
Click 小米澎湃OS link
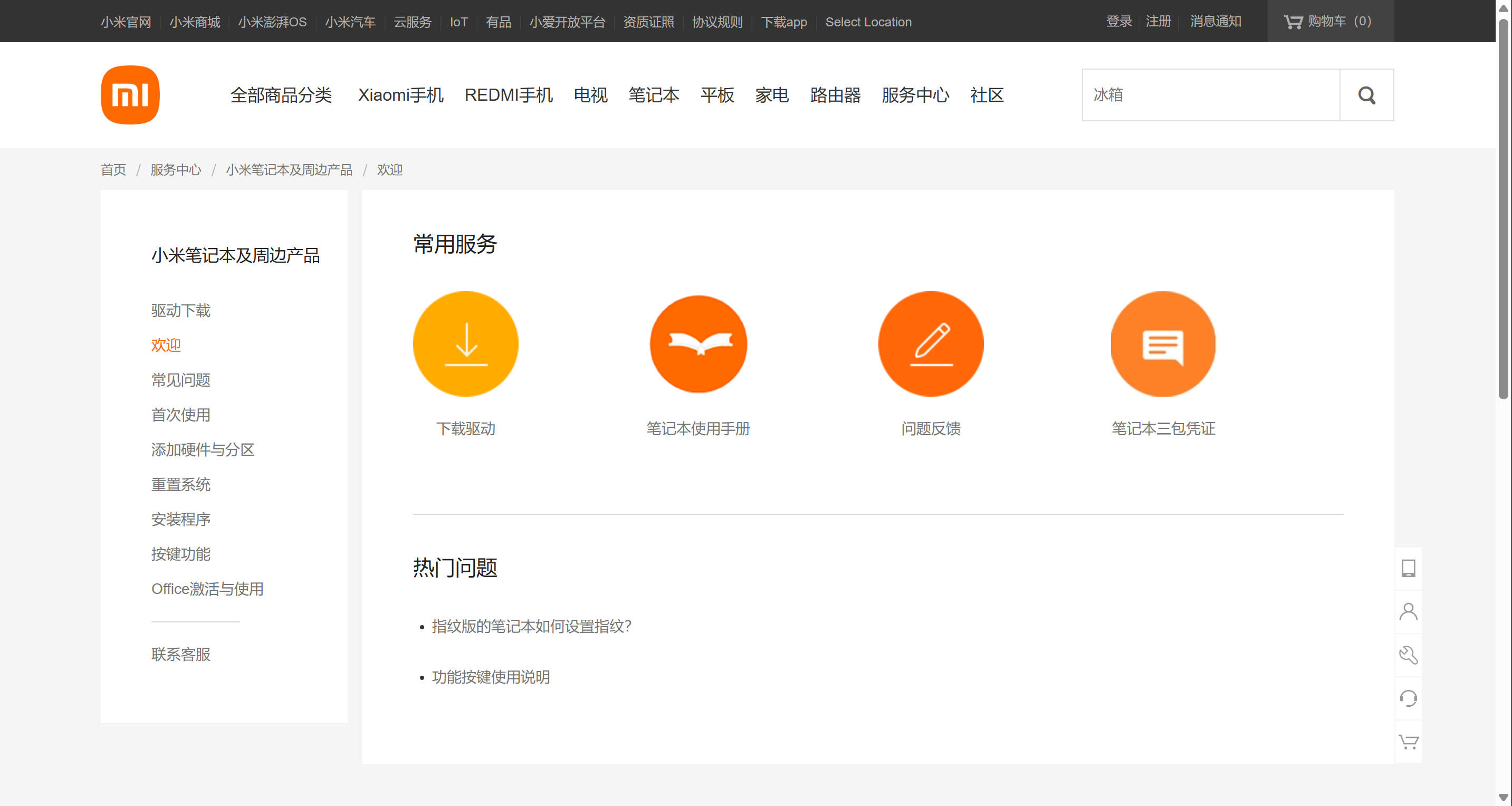[272, 22]
